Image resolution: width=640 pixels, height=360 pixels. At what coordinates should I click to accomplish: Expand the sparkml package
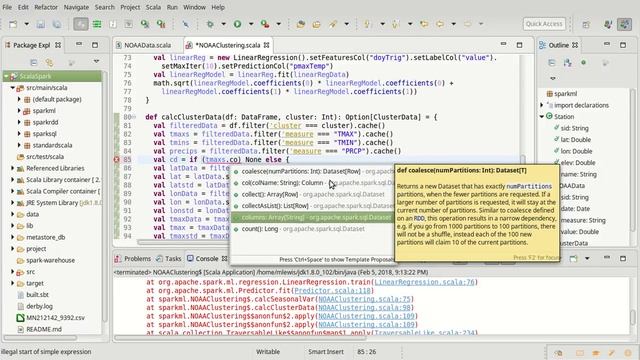(x=19, y=111)
